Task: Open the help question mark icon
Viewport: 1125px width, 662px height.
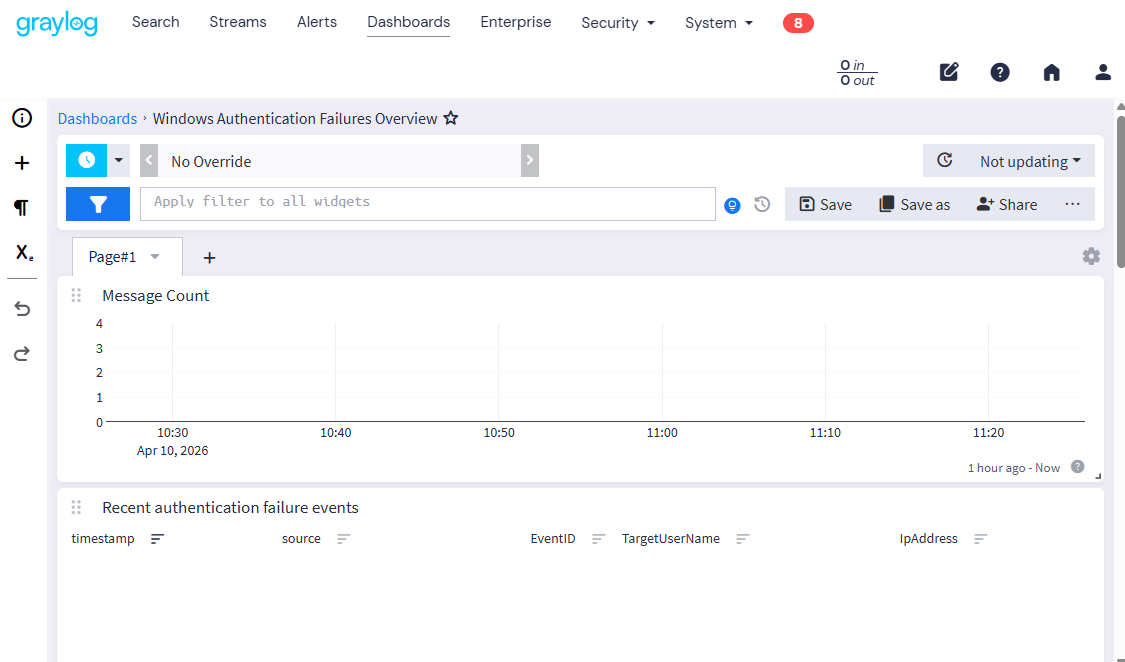Action: click(999, 72)
